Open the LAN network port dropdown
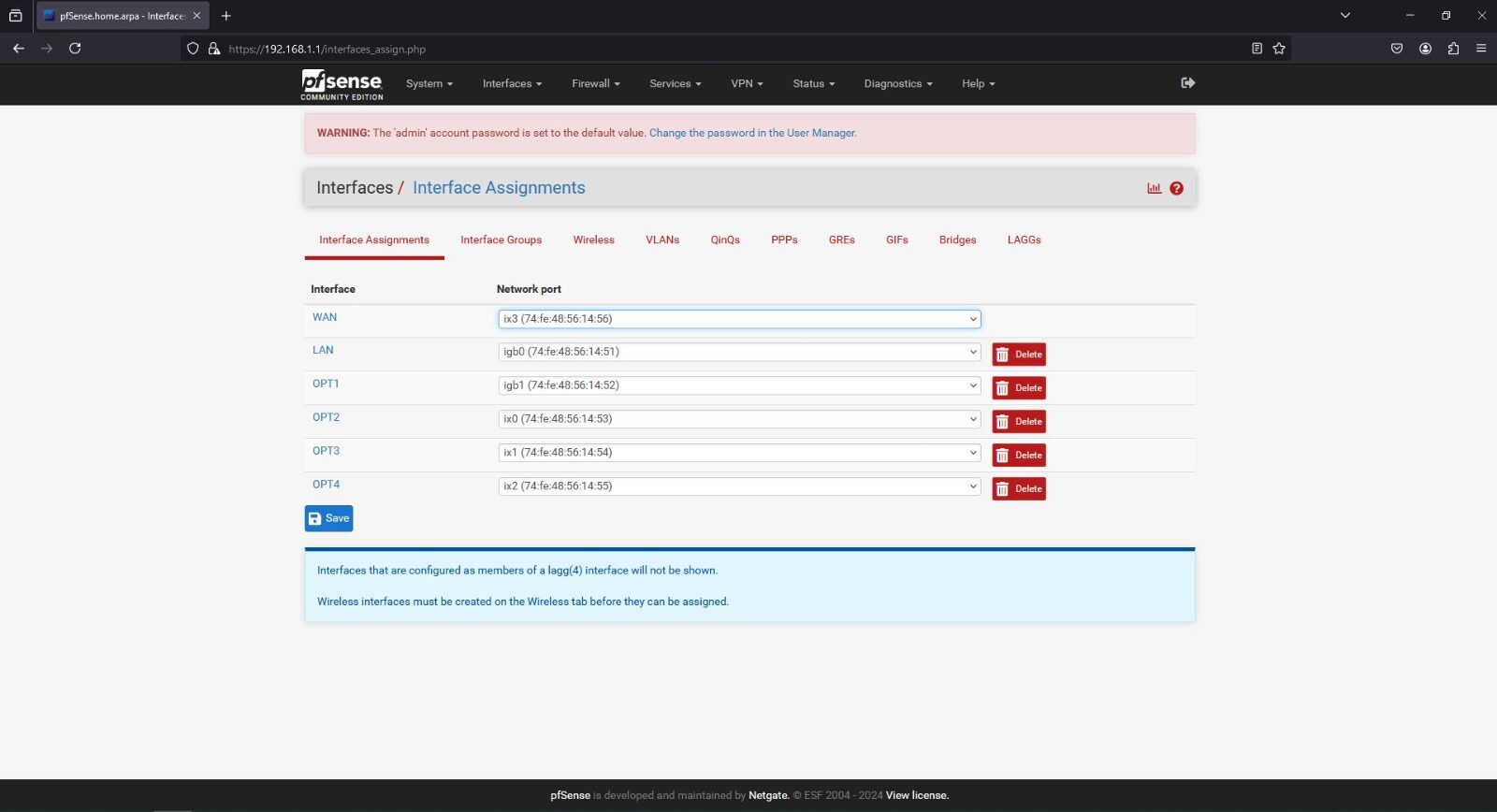 739,352
